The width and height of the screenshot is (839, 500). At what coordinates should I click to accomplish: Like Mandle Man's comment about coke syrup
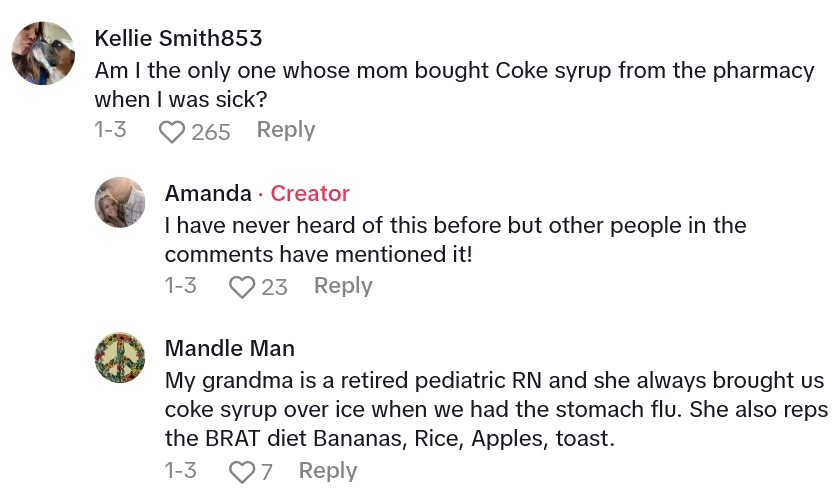[x=242, y=471]
